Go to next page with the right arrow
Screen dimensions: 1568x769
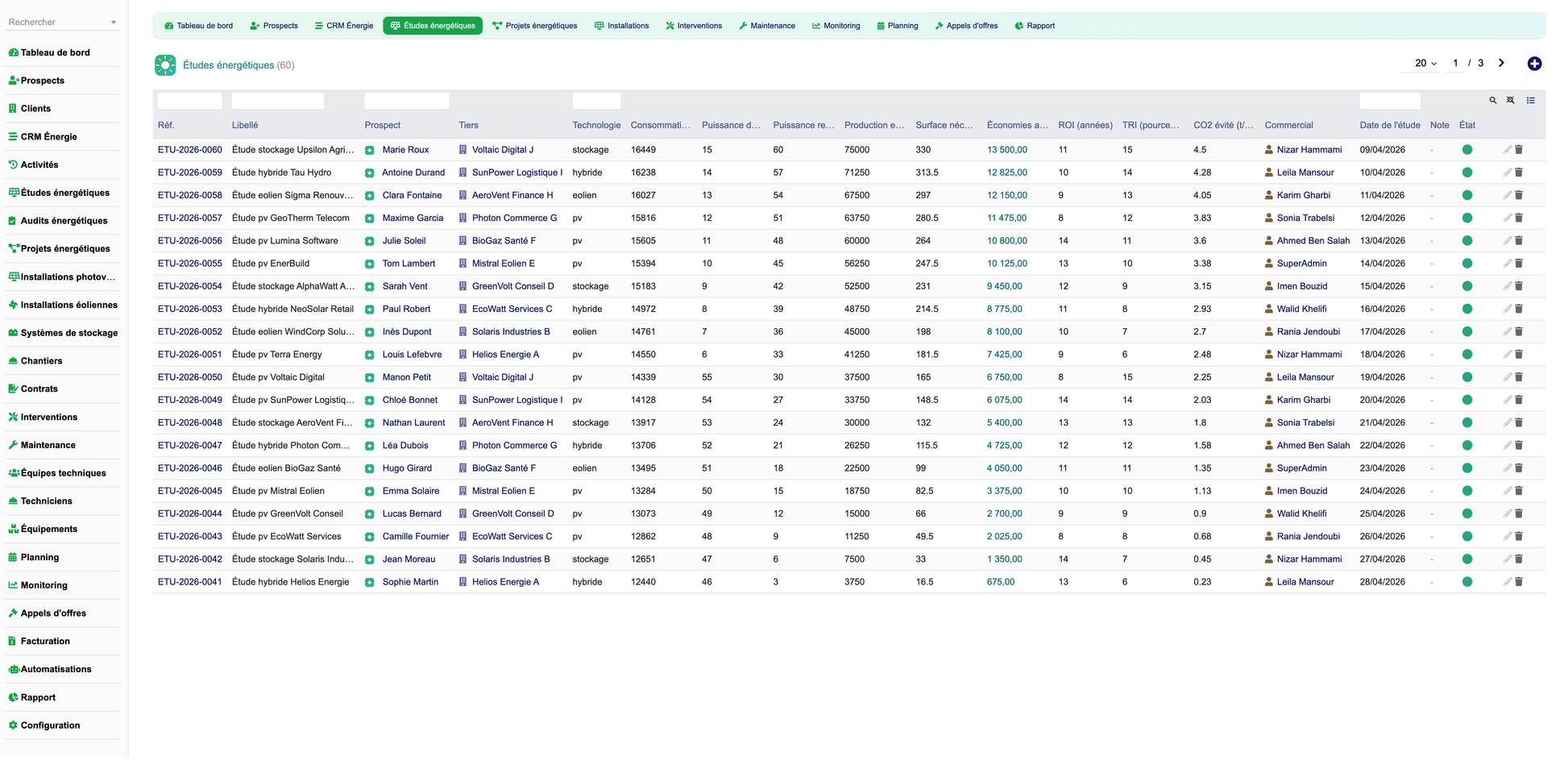point(1501,63)
